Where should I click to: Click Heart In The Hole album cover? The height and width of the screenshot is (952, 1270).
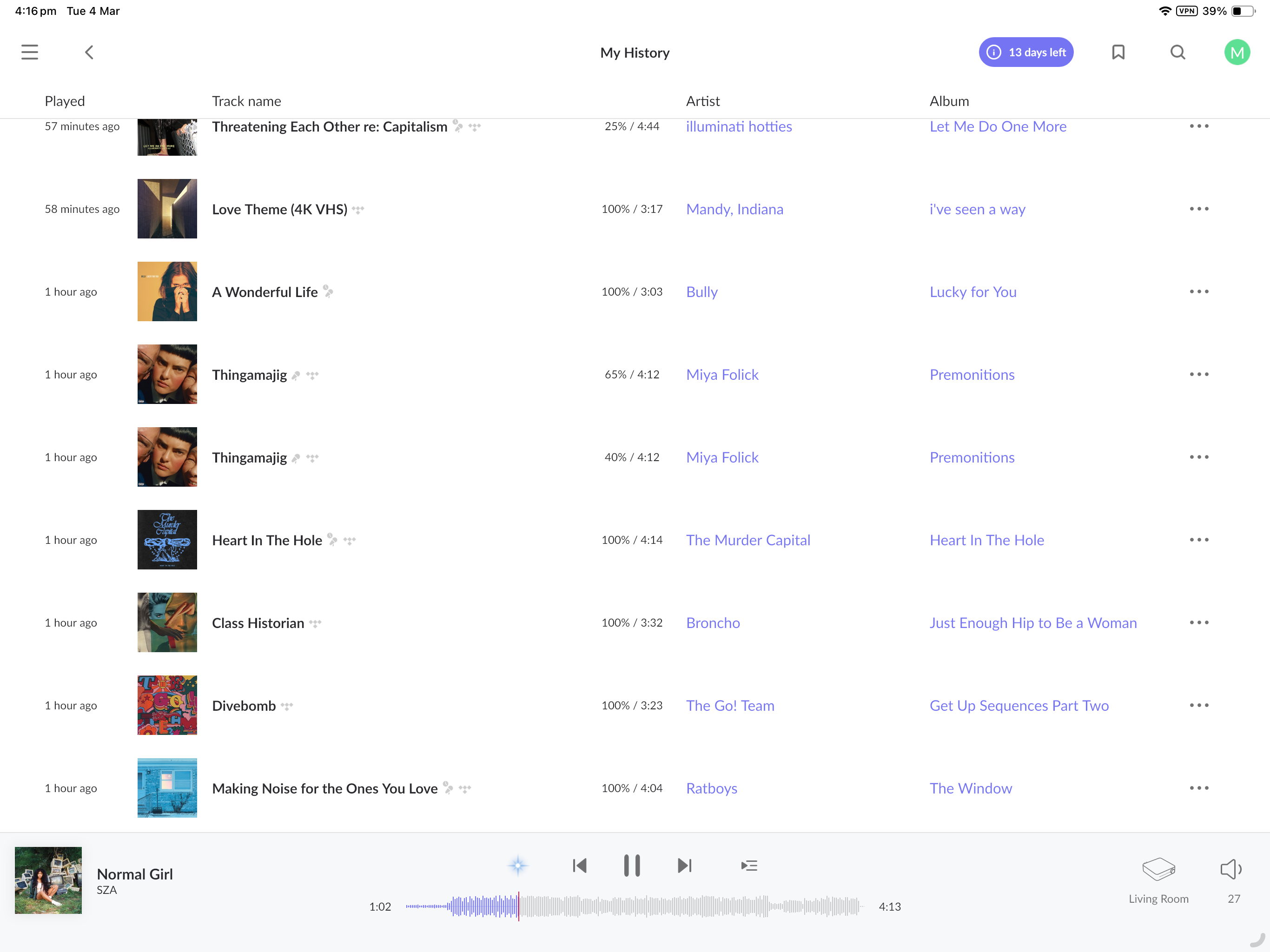coord(167,539)
